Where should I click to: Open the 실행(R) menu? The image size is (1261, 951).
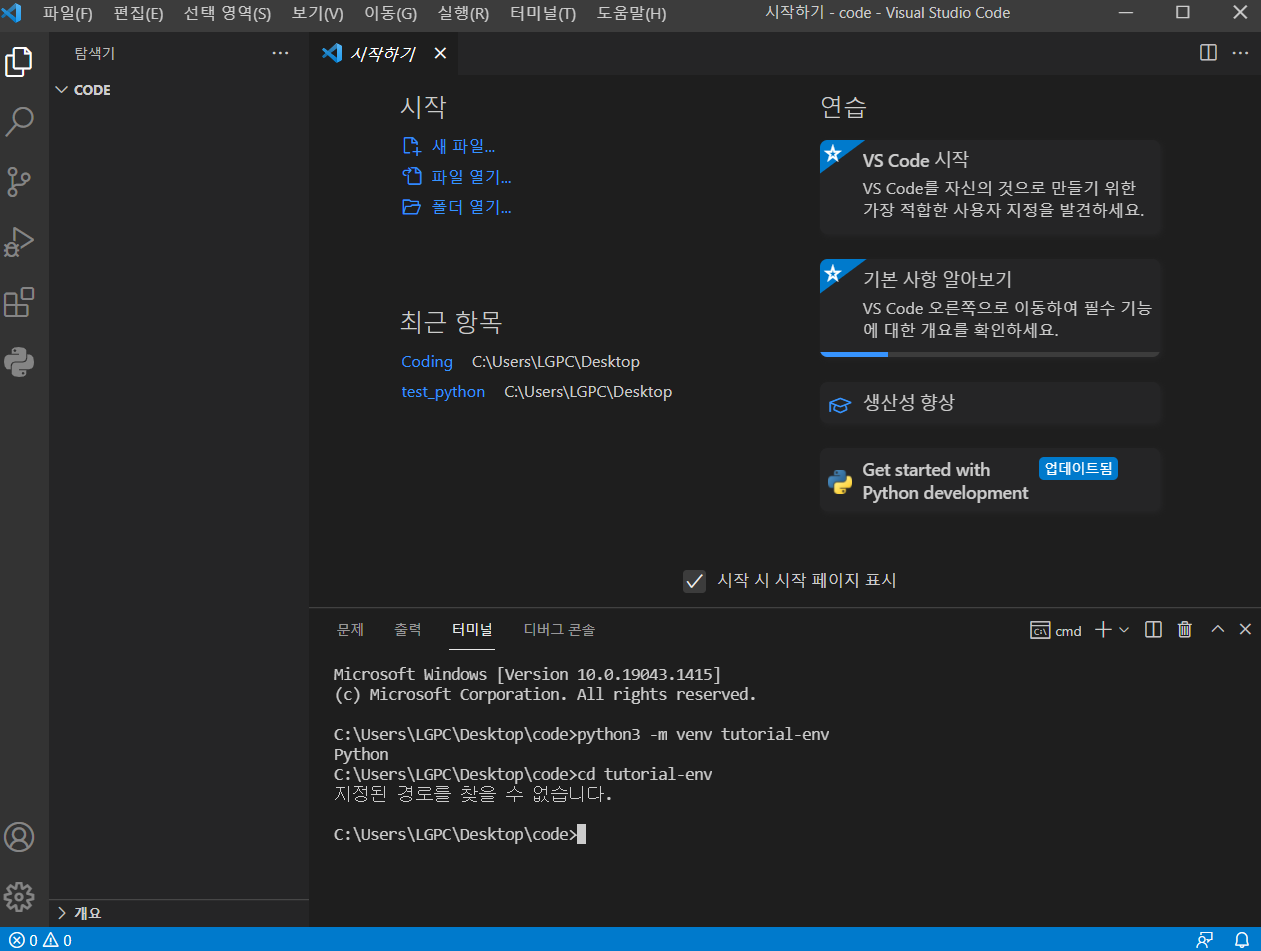tap(463, 13)
